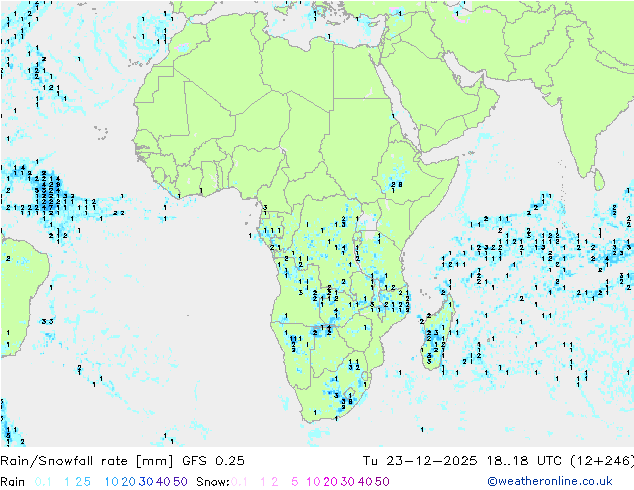This screenshot has height=490, width=634.
Task: Click the "GFS 0.25" model label
Action: coord(213,461)
